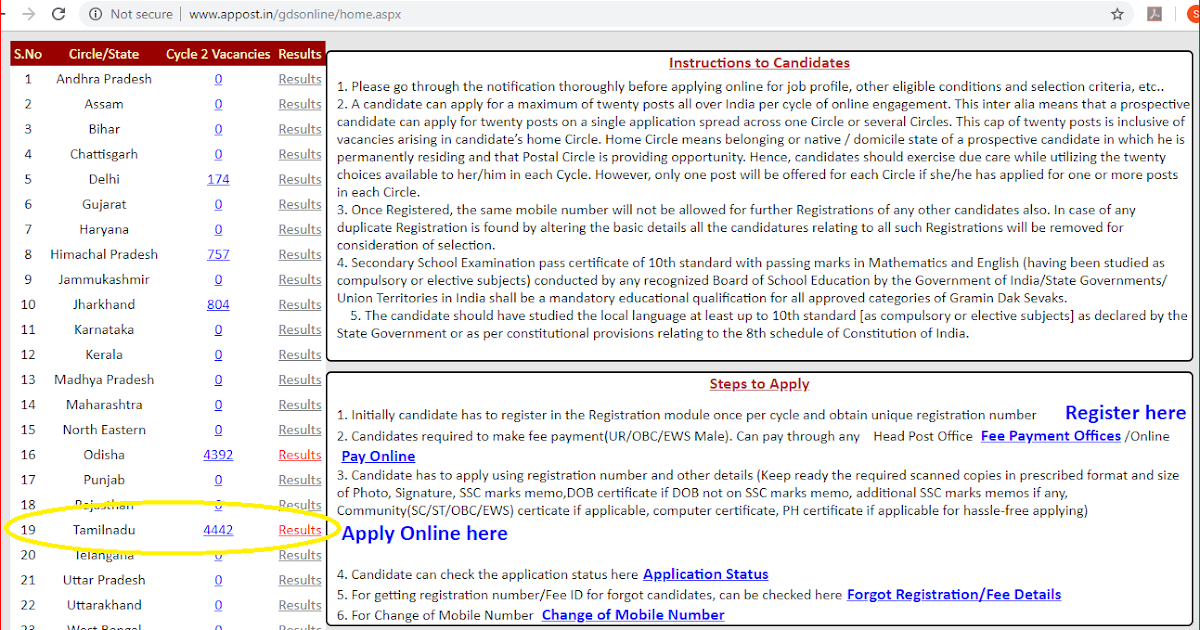Click Delhi vacancies count 174
The width and height of the screenshot is (1200, 630).
[x=218, y=179]
